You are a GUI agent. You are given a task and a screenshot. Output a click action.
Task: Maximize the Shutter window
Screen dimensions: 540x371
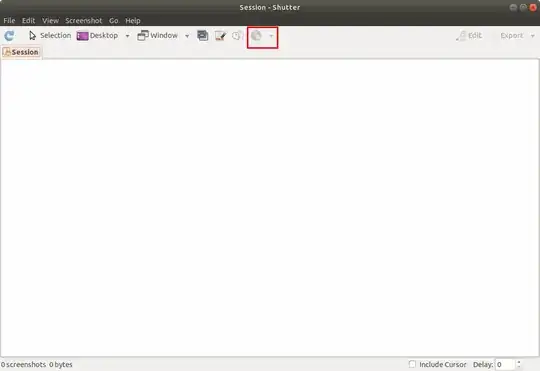pyautogui.click(x=523, y=8)
